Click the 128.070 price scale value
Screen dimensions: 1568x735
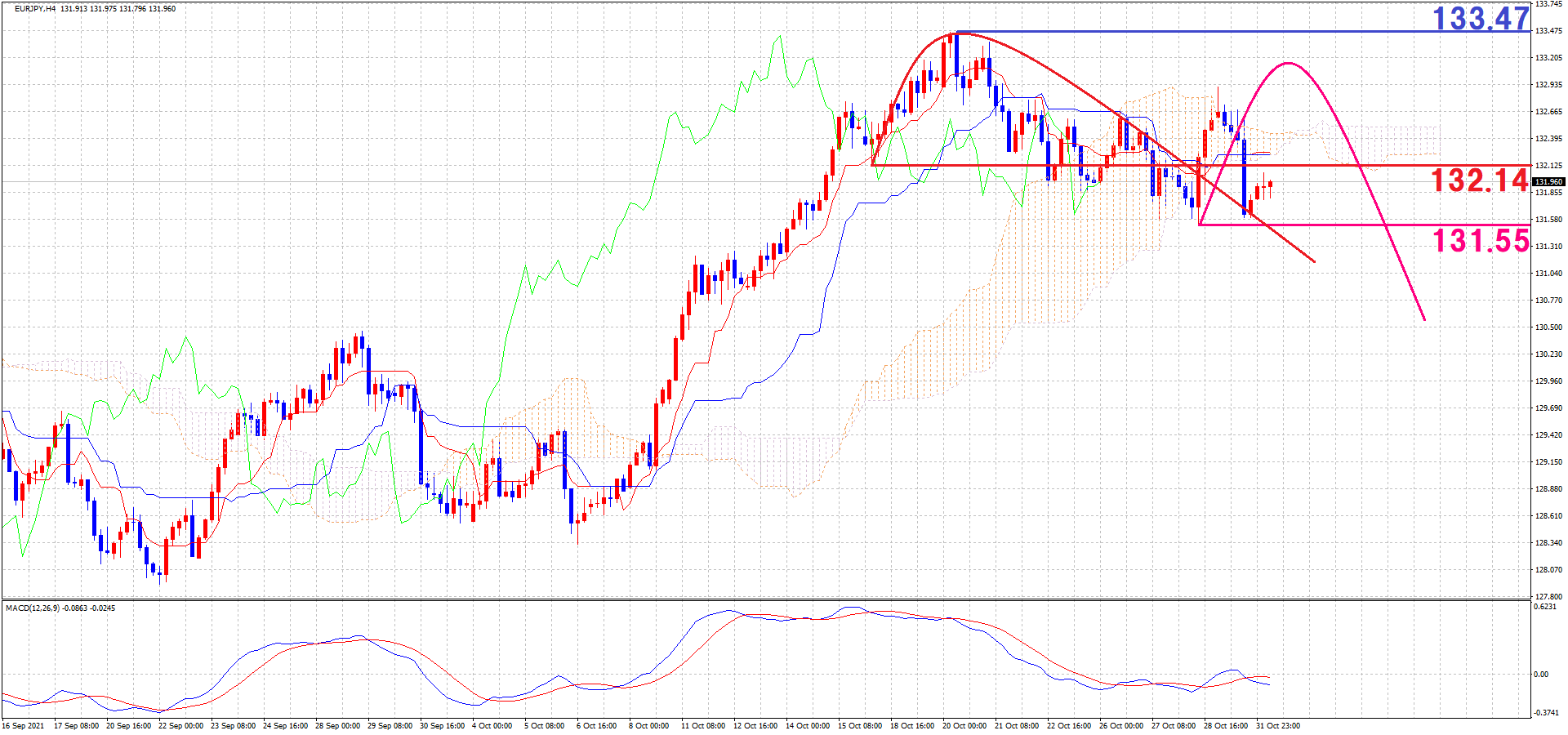1548,570
